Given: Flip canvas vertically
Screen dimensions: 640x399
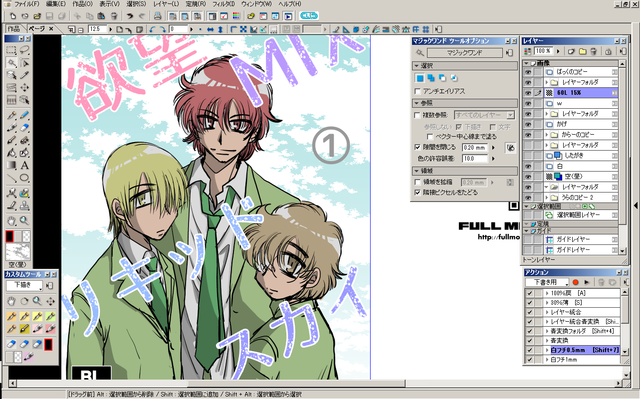Looking at the screenshot, I should pos(220,29).
